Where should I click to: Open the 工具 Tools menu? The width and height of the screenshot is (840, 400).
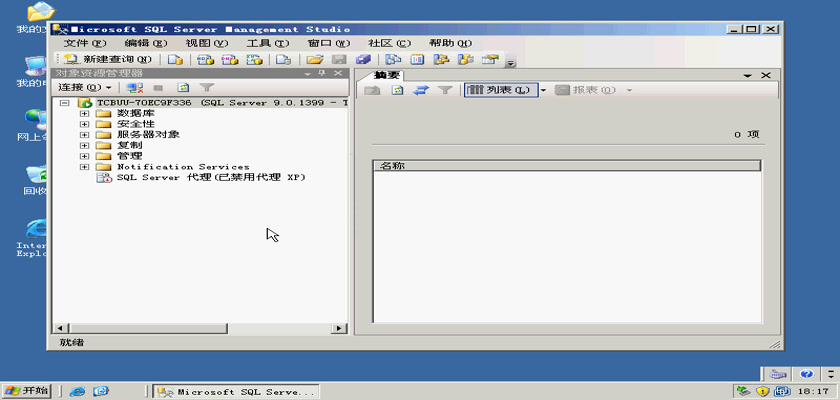point(268,43)
